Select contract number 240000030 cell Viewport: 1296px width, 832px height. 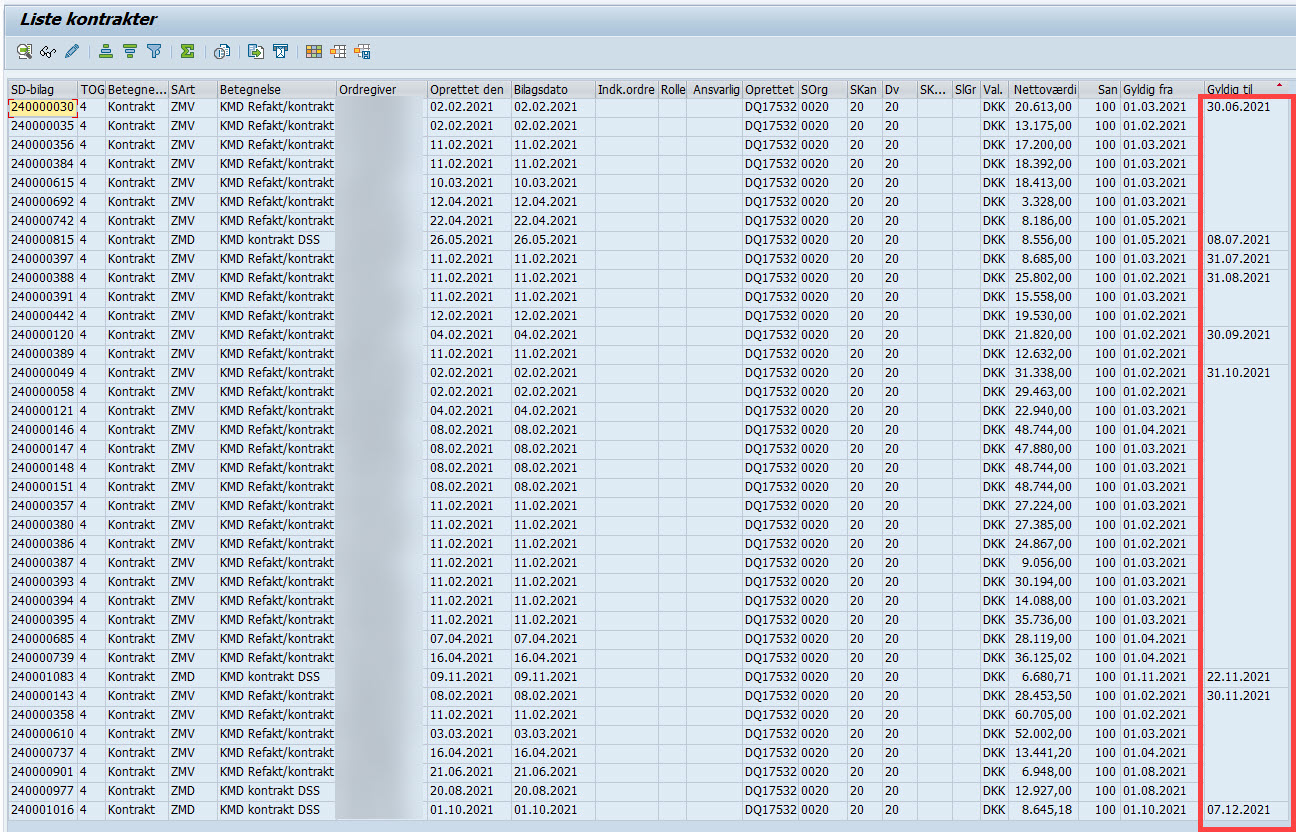(x=42, y=107)
